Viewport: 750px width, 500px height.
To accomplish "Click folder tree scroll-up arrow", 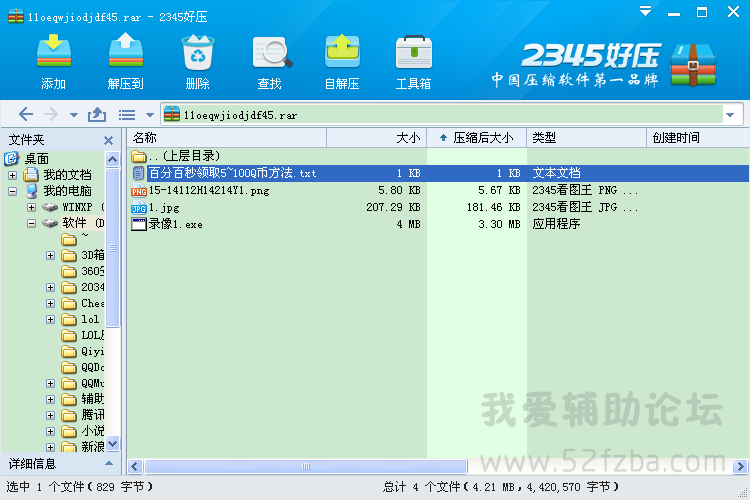I will 112,159.
